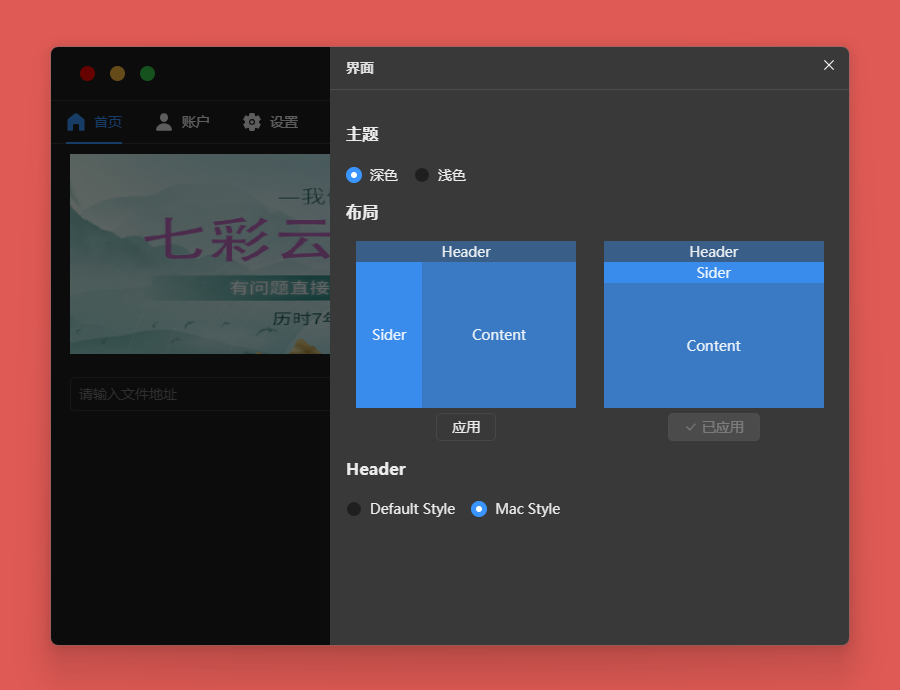Click the yellow window control dot
This screenshot has width=900, height=690.
[118, 74]
